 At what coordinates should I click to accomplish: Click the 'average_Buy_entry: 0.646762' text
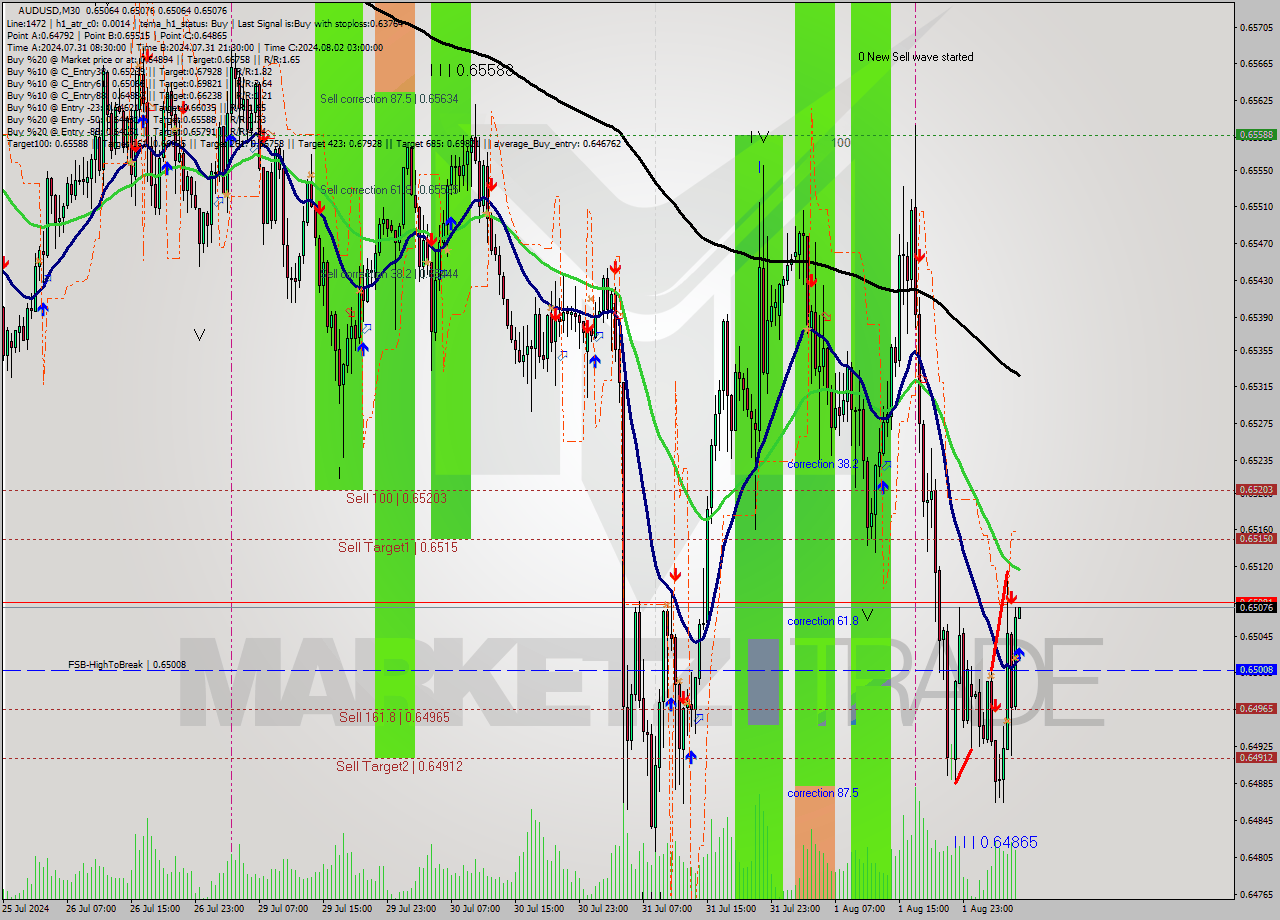click(x=556, y=143)
